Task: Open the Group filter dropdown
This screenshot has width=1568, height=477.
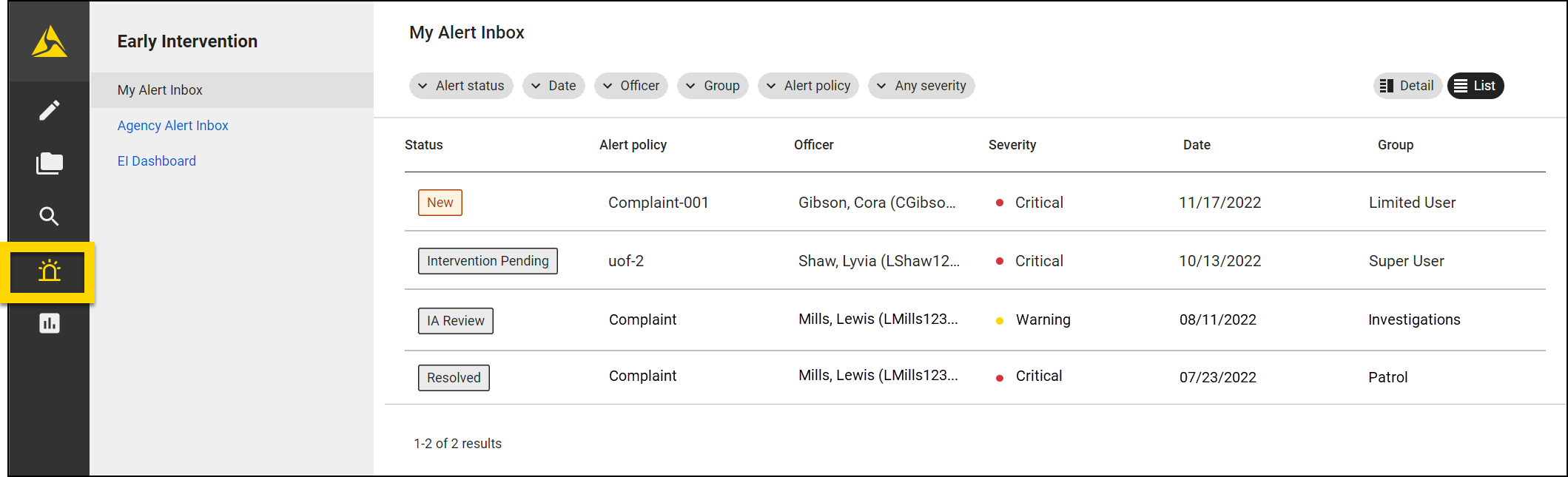Action: [x=713, y=86]
